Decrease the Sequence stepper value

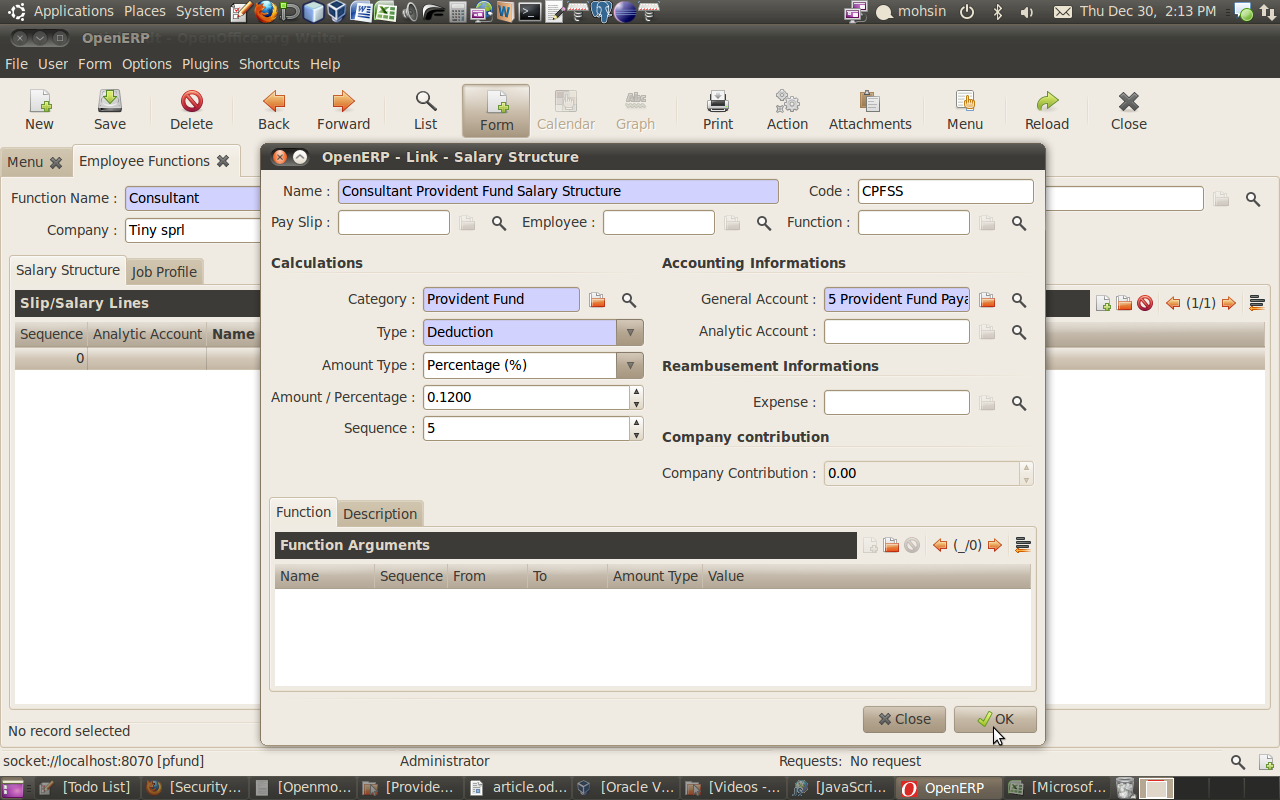[636, 434]
